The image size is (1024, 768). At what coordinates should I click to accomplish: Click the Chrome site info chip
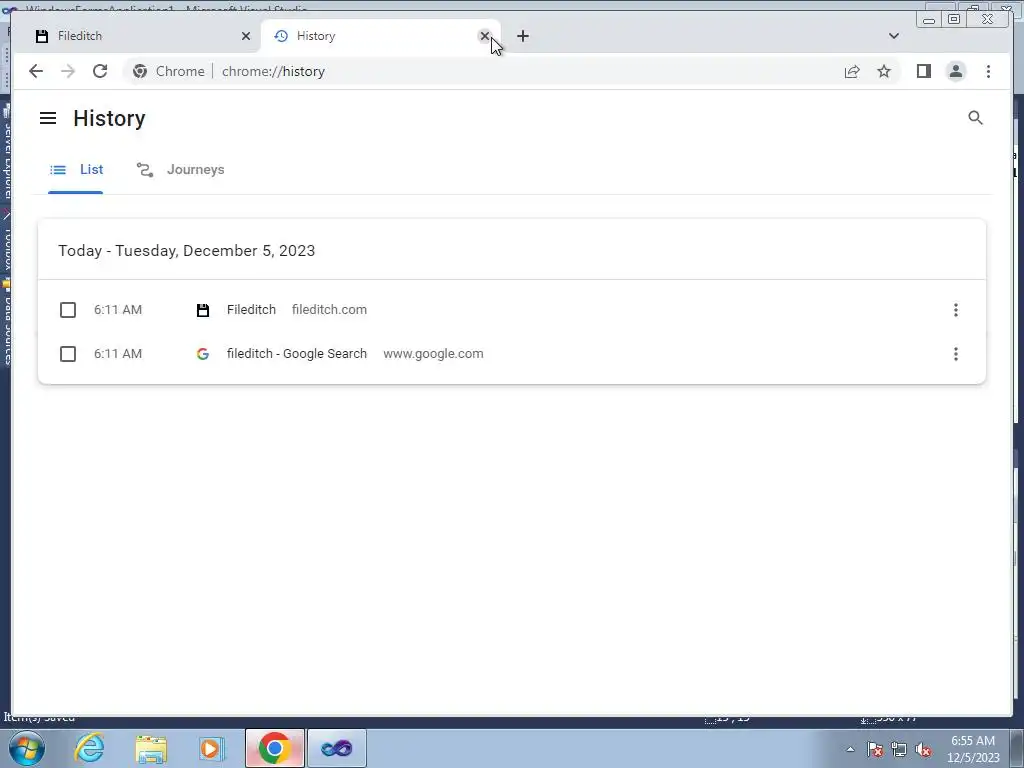[x=169, y=71]
